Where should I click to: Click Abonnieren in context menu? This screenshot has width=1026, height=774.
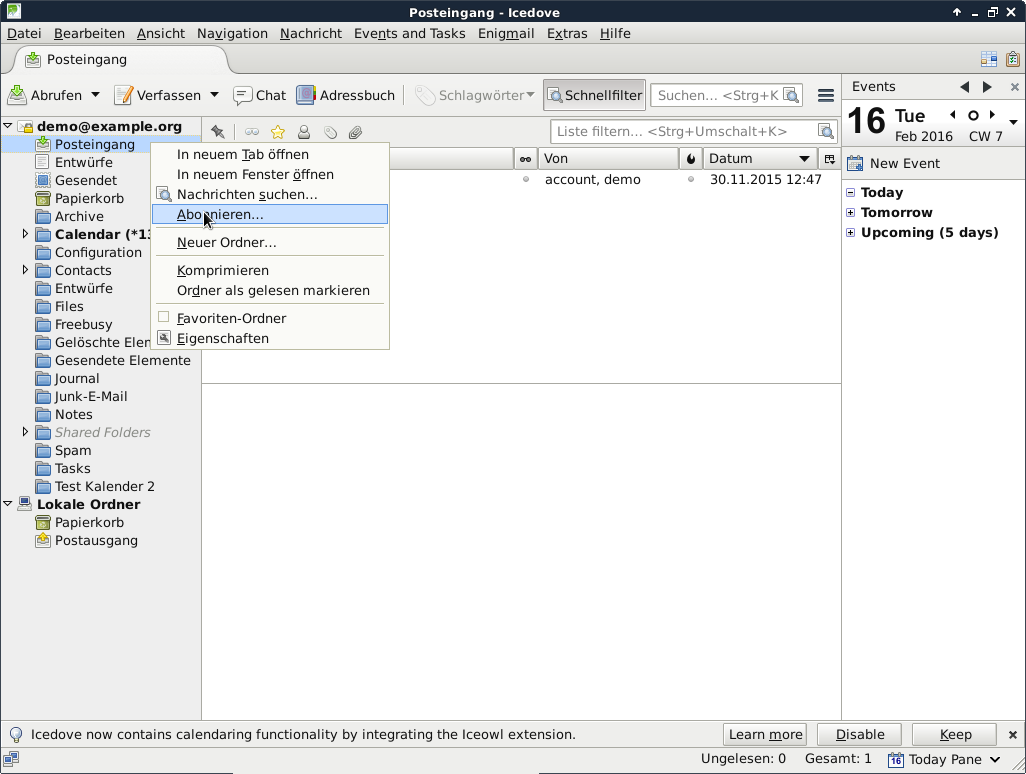(270, 215)
